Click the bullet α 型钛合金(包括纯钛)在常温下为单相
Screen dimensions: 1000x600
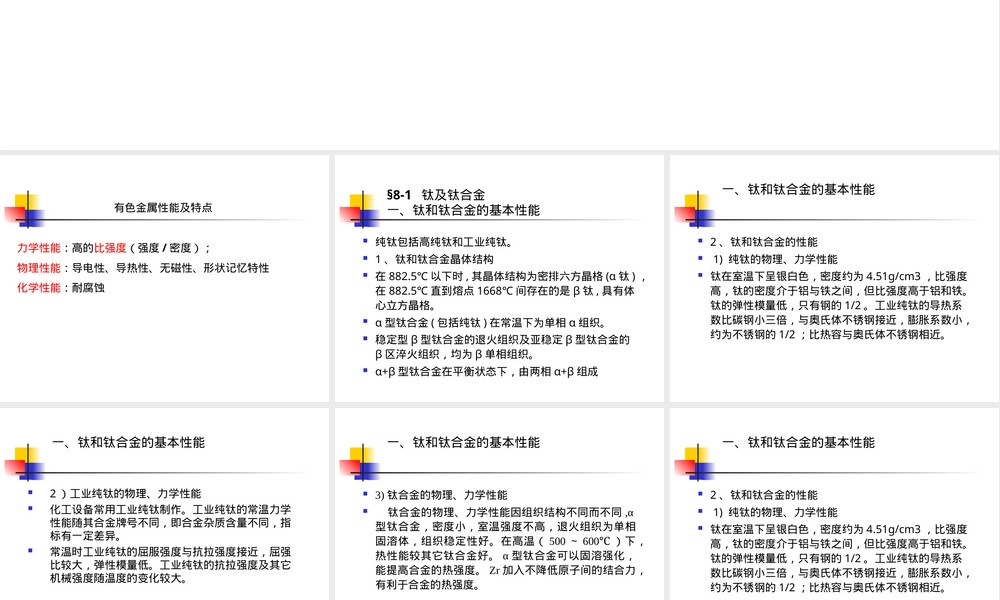[x=491, y=323]
